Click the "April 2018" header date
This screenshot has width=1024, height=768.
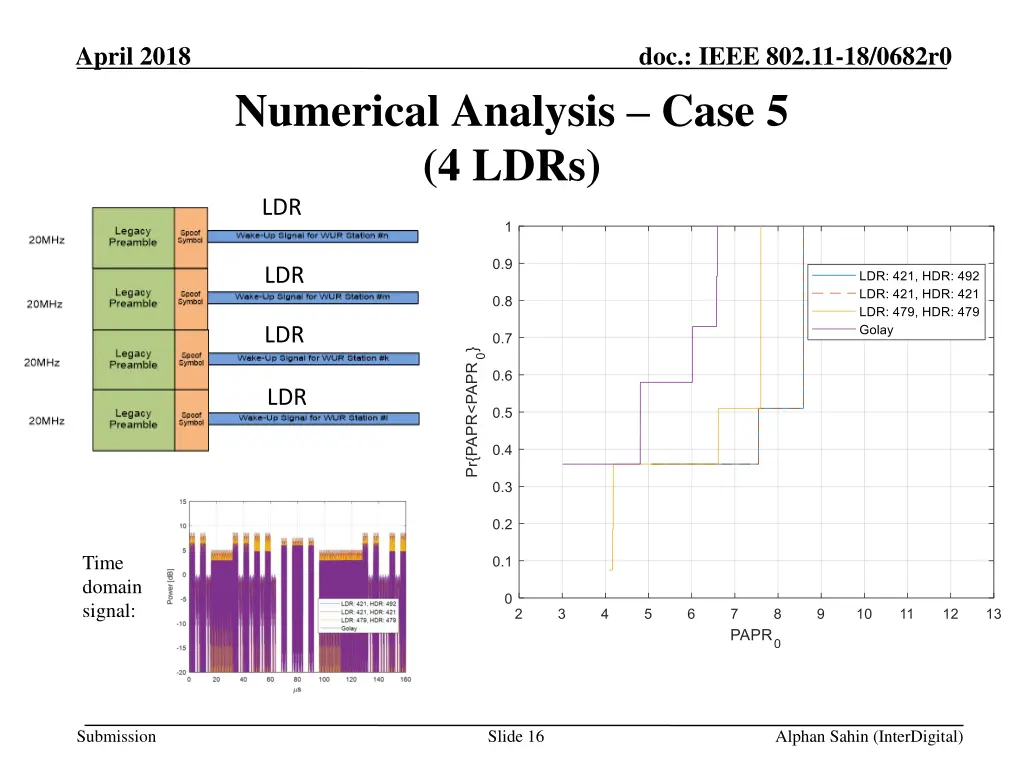pyautogui.click(x=134, y=57)
